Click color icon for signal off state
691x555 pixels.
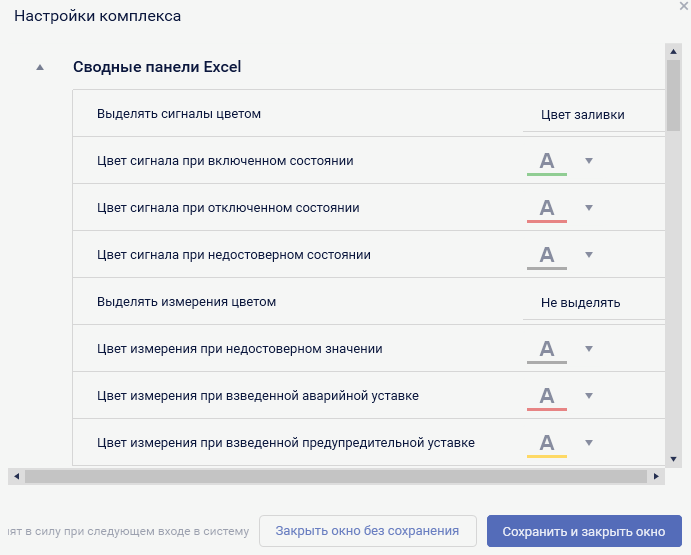coord(546,208)
